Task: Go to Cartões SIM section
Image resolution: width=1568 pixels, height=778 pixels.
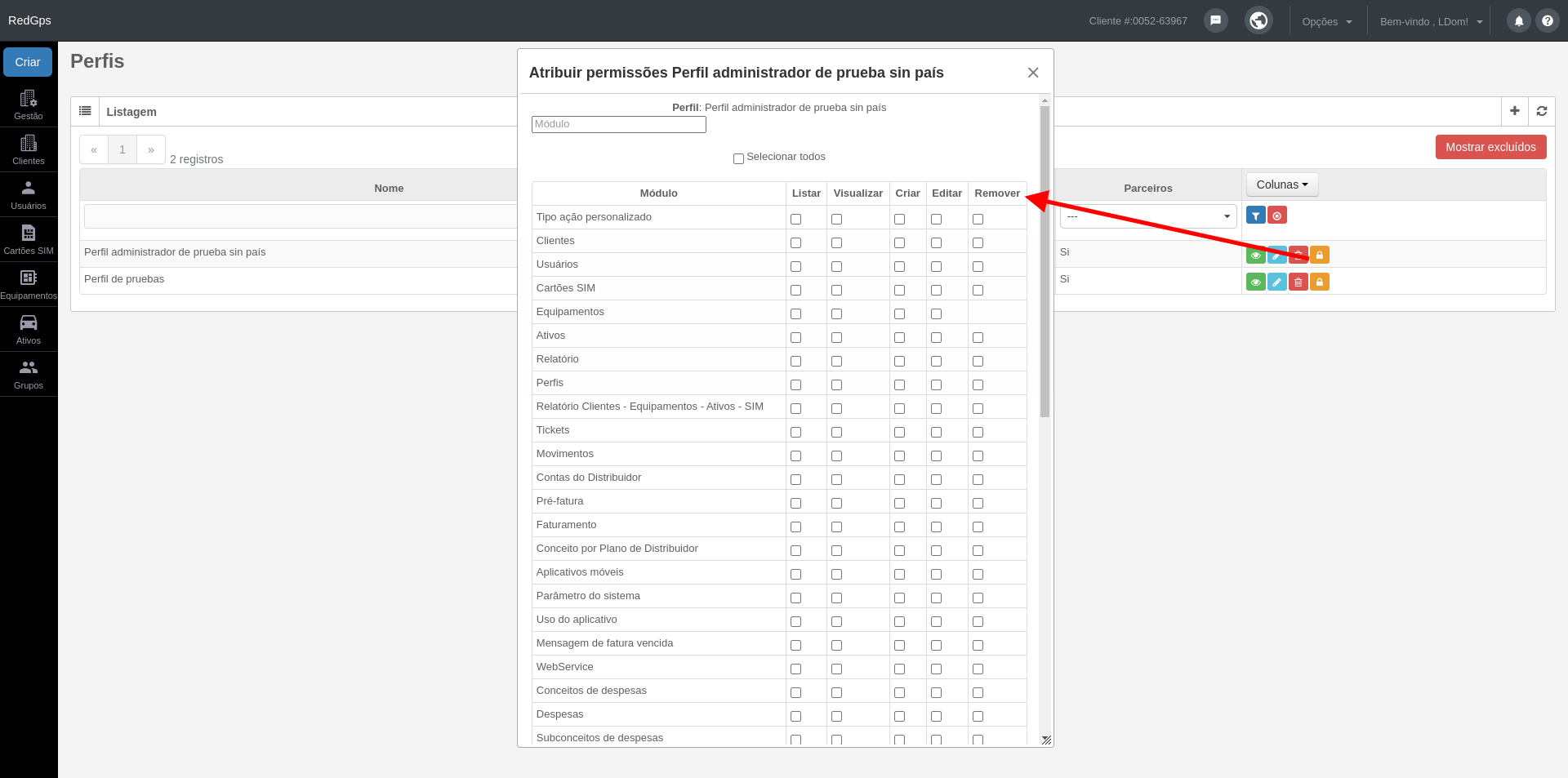Action: click(x=29, y=239)
